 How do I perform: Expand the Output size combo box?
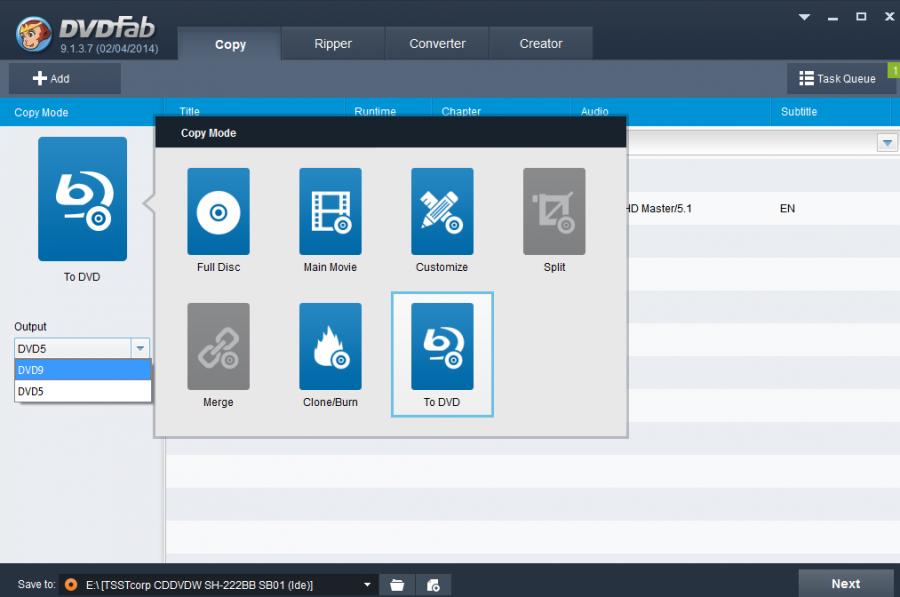pyautogui.click(x=140, y=348)
